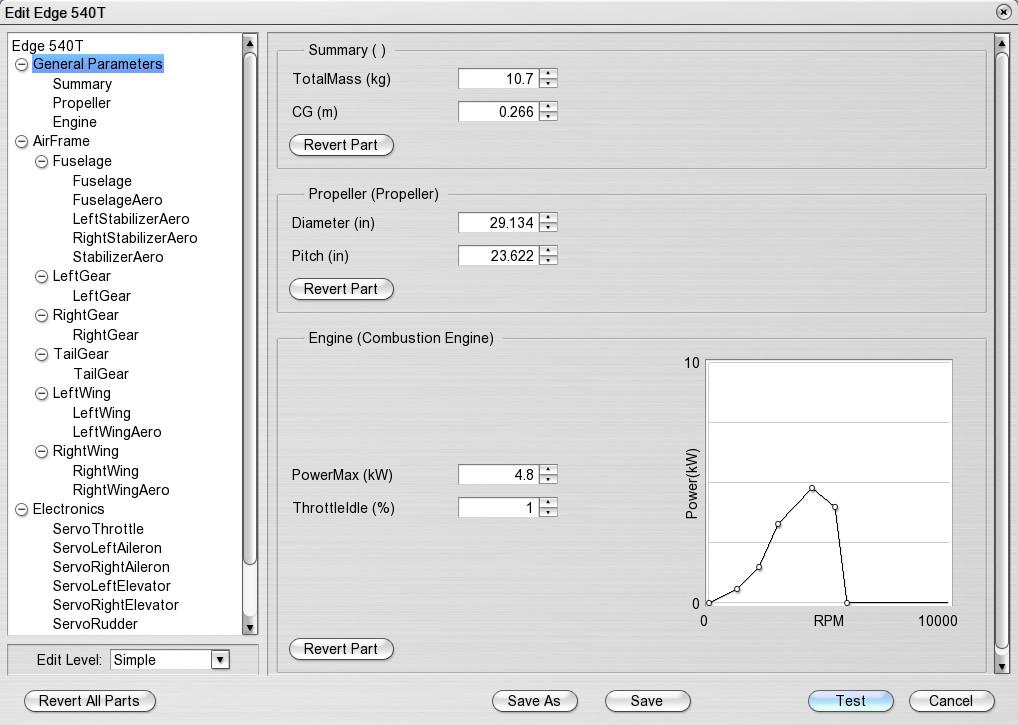The height and width of the screenshot is (725, 1018).
Task: Increase PowerMax with the up arrow
Action: click(548, 470)
